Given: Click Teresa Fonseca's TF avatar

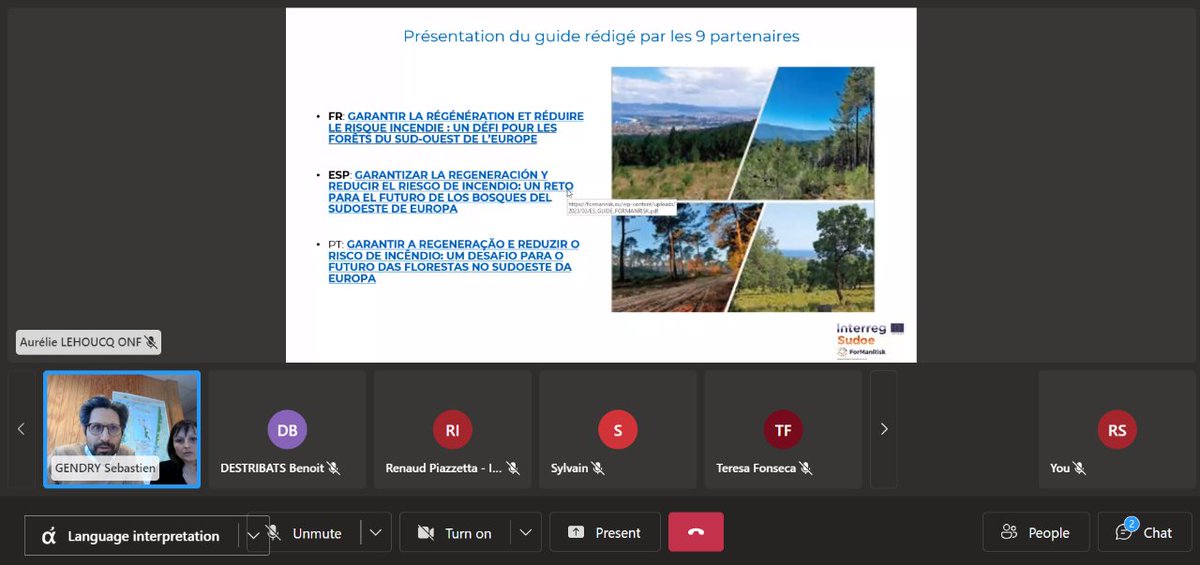Looking at the screenshot, I should [x=783, y=430].
